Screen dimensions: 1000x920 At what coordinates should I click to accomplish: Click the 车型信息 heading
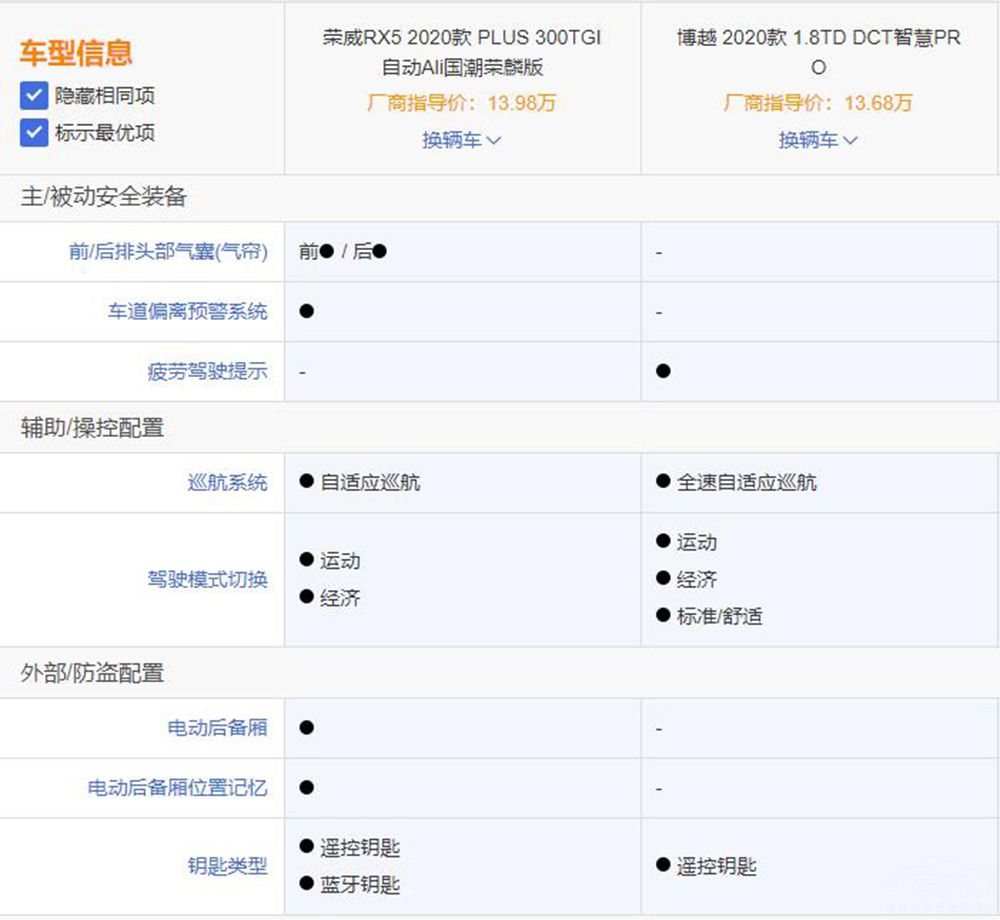tap(76, 53)
